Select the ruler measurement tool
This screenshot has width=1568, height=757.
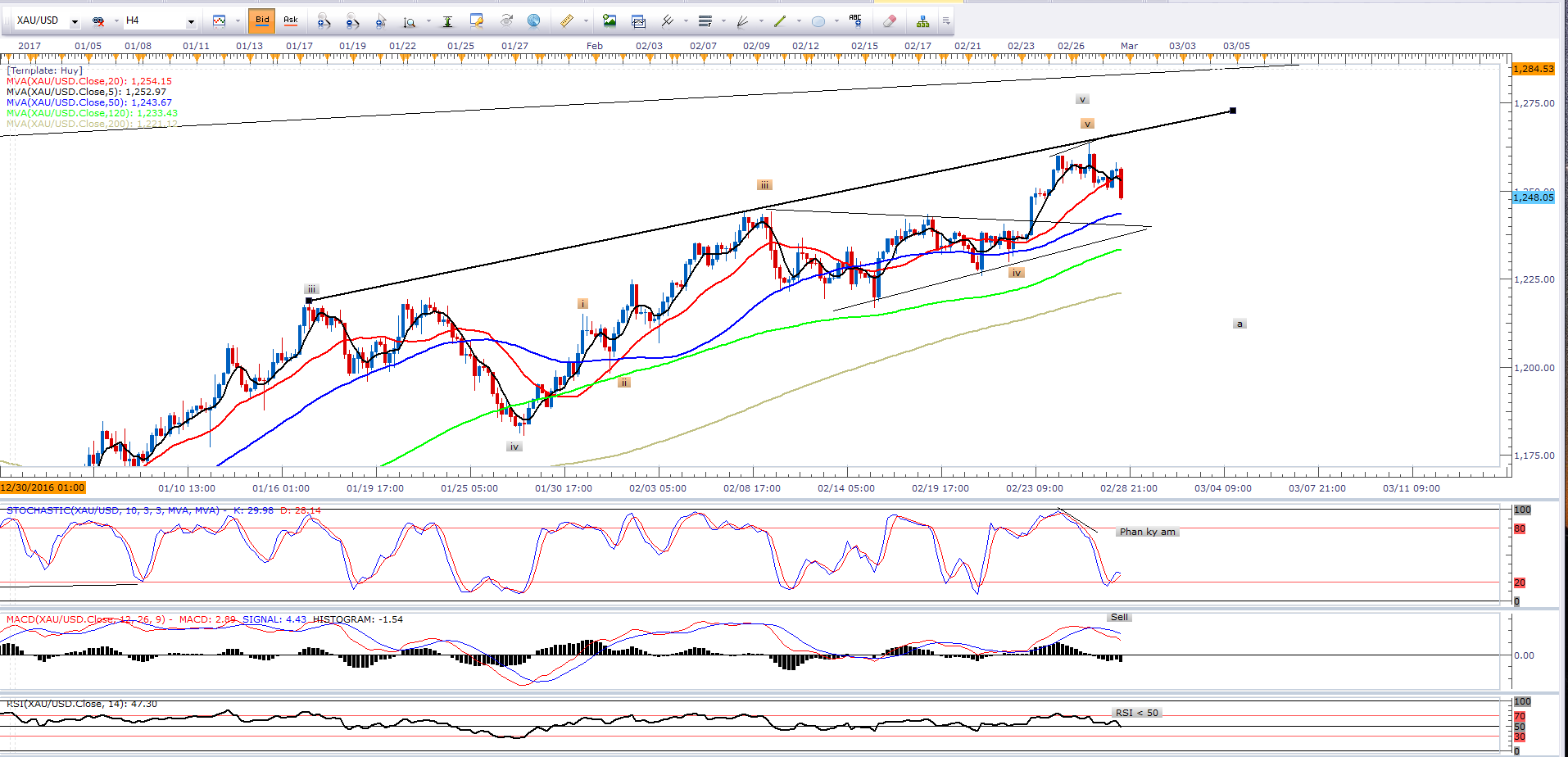click(566, 20)
